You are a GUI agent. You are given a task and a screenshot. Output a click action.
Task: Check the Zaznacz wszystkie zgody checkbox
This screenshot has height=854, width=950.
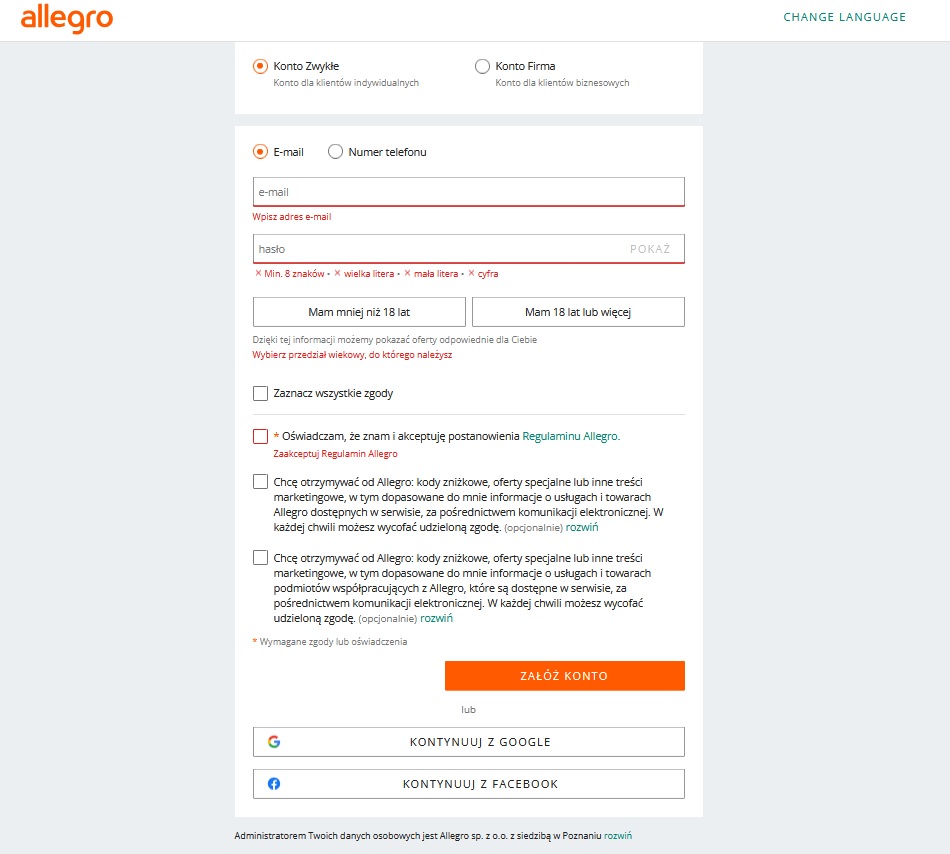(x=261, y=393)
